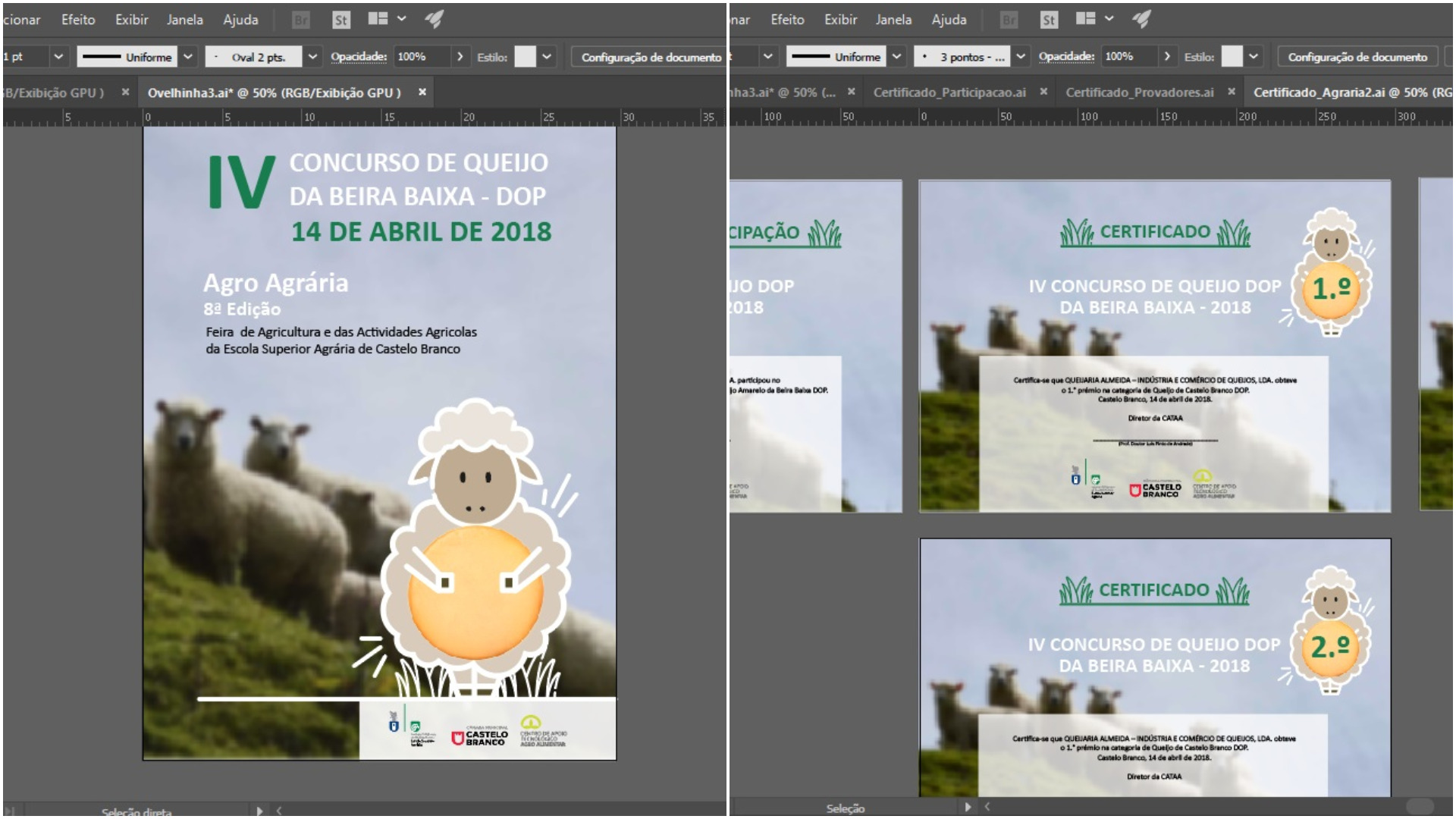
Task: Open Estilo graphic style dropdown in left window
Action: (547, 57)
